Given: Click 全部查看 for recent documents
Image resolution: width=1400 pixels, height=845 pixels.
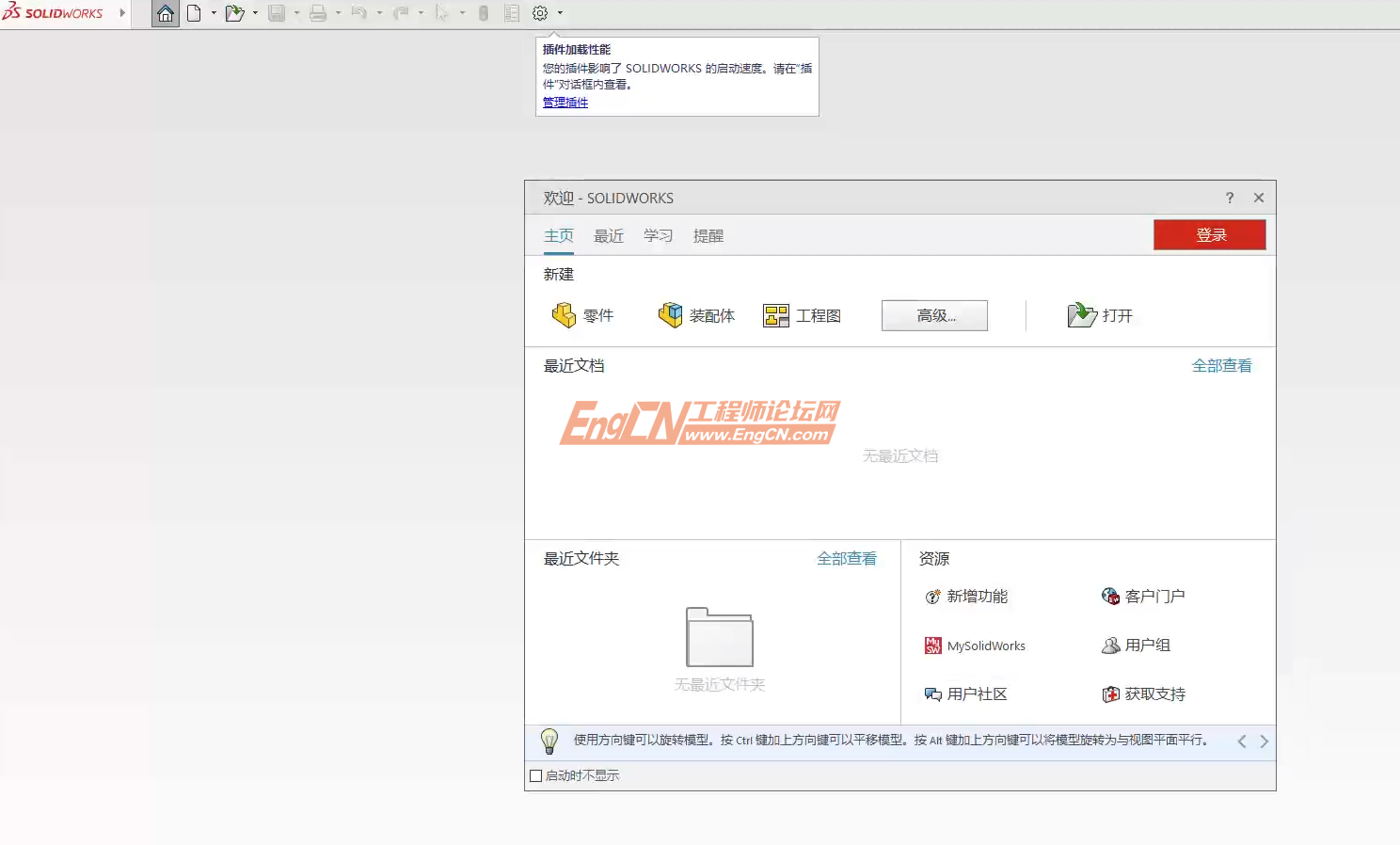Looking at the screenshot, I should 1221,365.
